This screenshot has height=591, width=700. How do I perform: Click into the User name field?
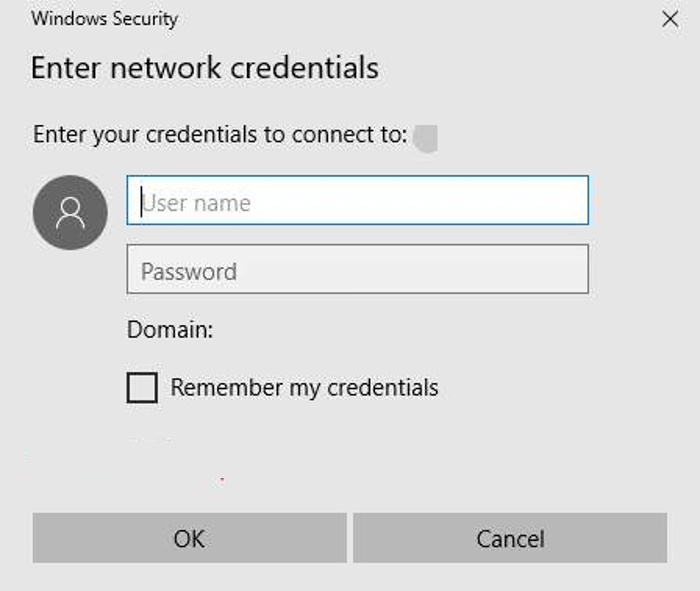click(x=357, y=201)
